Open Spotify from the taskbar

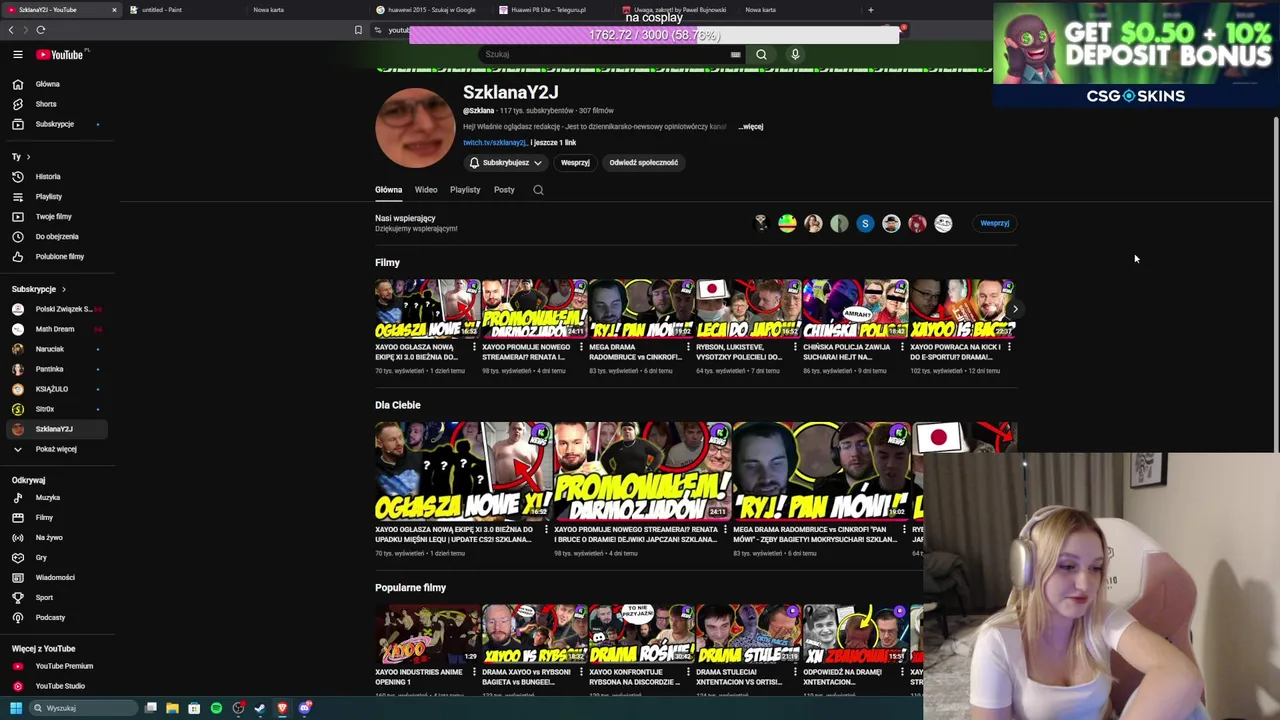point(216,708)
